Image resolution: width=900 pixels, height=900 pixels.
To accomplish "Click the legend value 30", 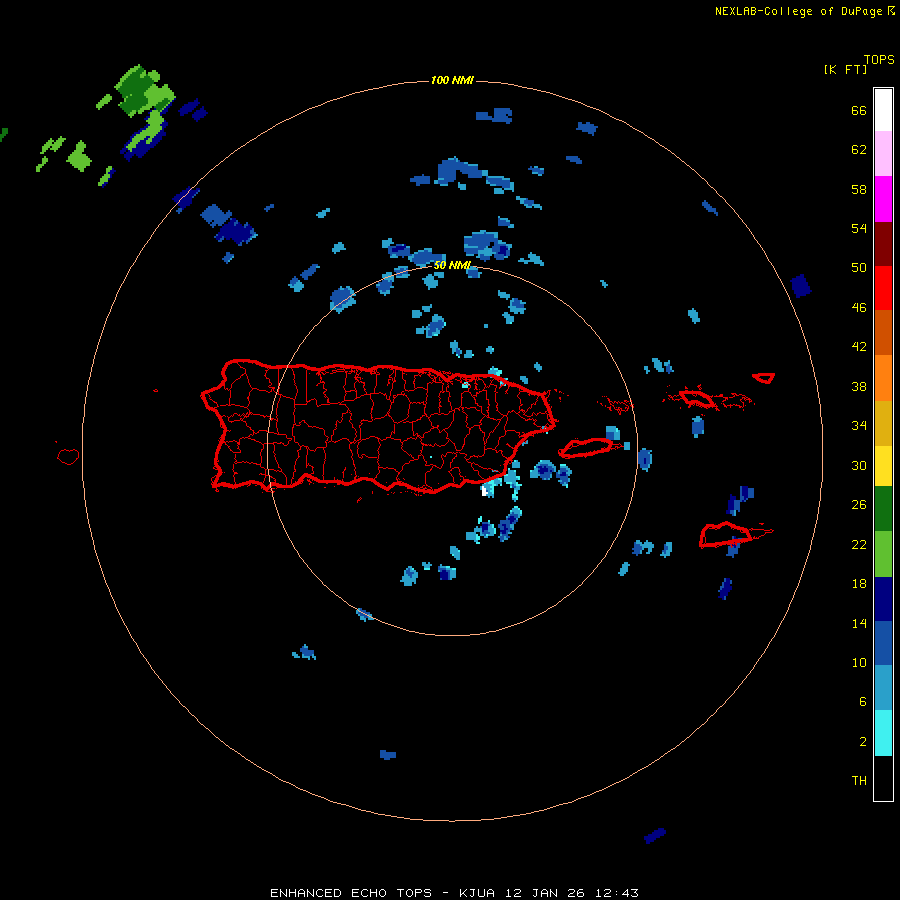I will (x=859, y=465).
